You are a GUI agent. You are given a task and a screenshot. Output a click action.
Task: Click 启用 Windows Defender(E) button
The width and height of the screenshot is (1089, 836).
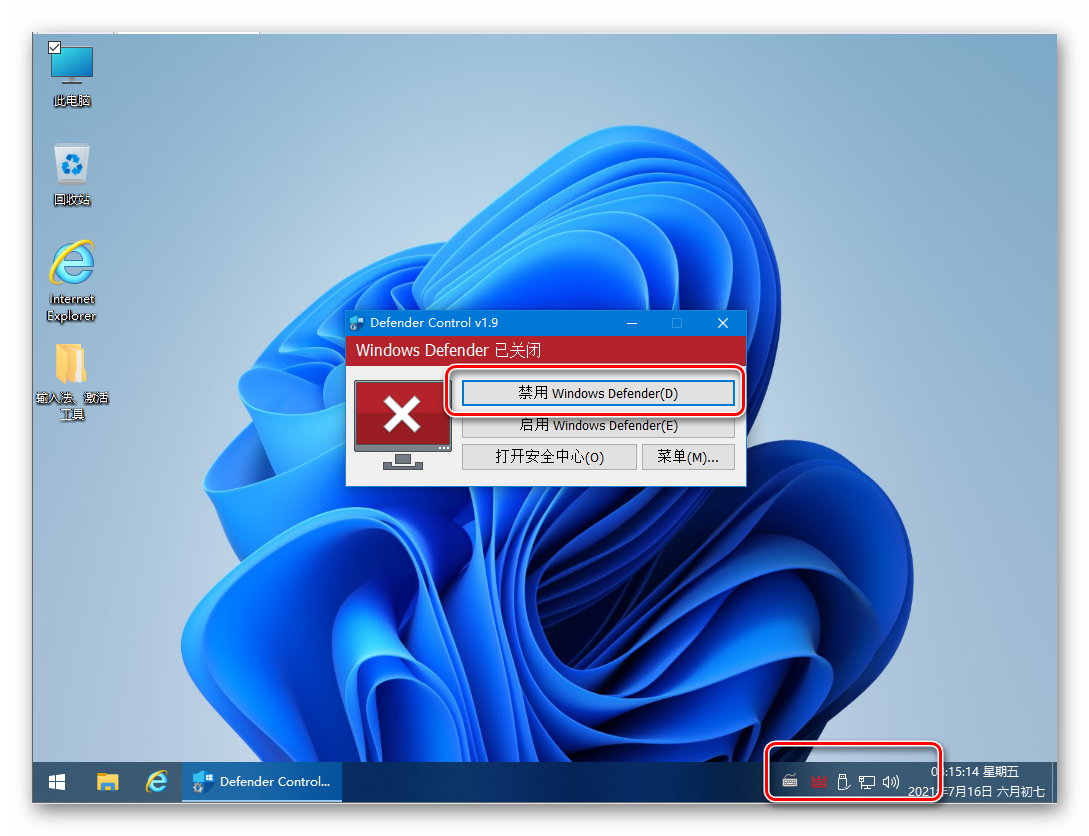598,425
